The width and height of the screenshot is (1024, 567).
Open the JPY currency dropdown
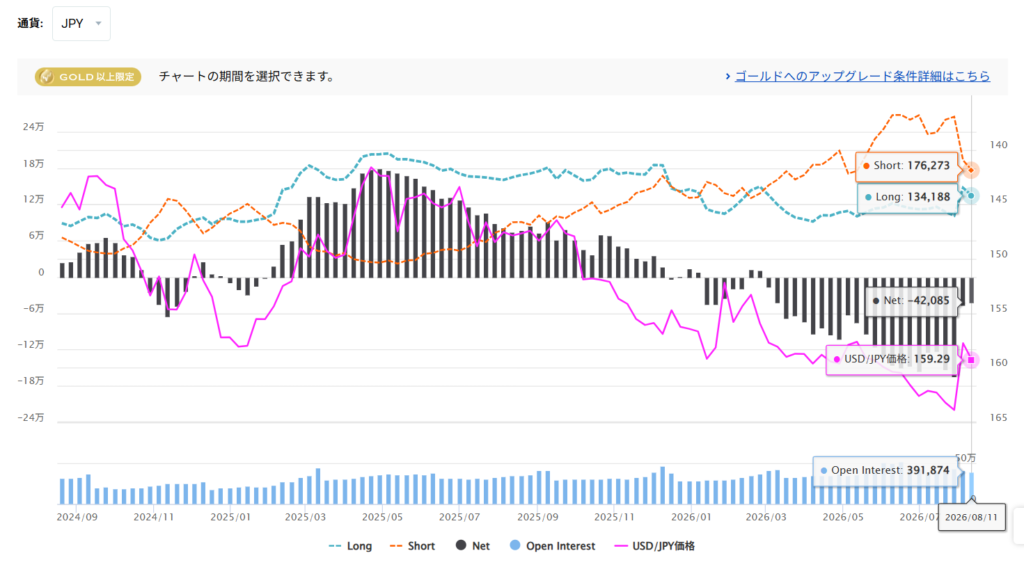[x=81, y=24]
